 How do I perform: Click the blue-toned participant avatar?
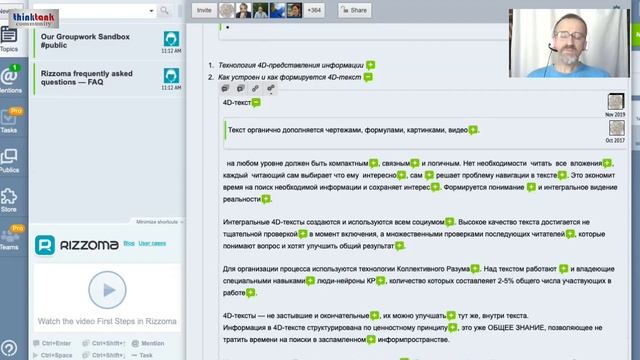click(277, 10)
